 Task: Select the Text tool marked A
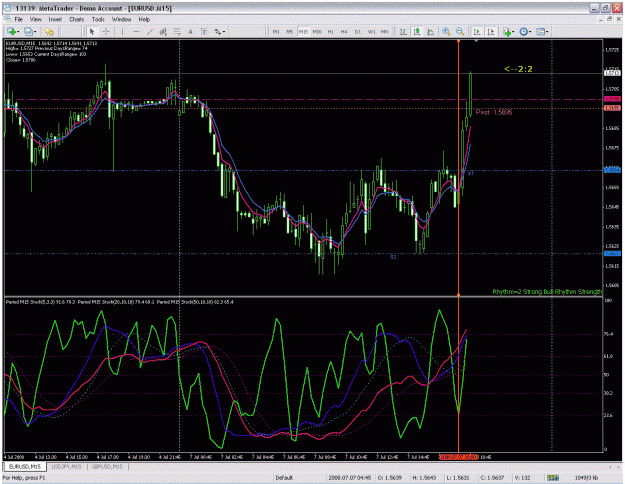(190, 31)
